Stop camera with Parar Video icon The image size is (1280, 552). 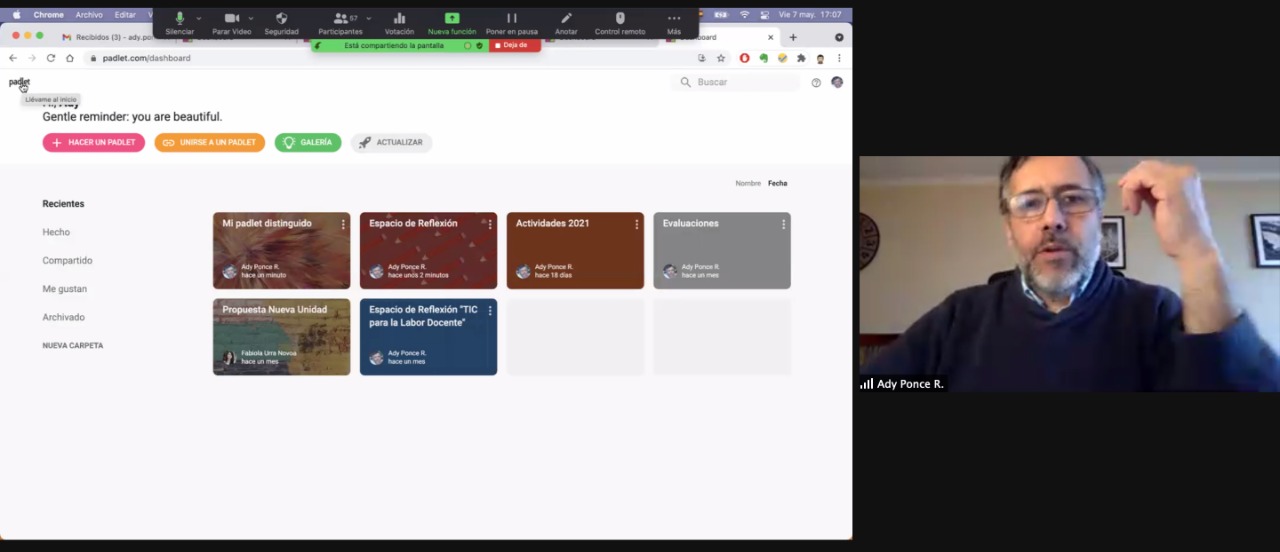click(x=232, y=18)
